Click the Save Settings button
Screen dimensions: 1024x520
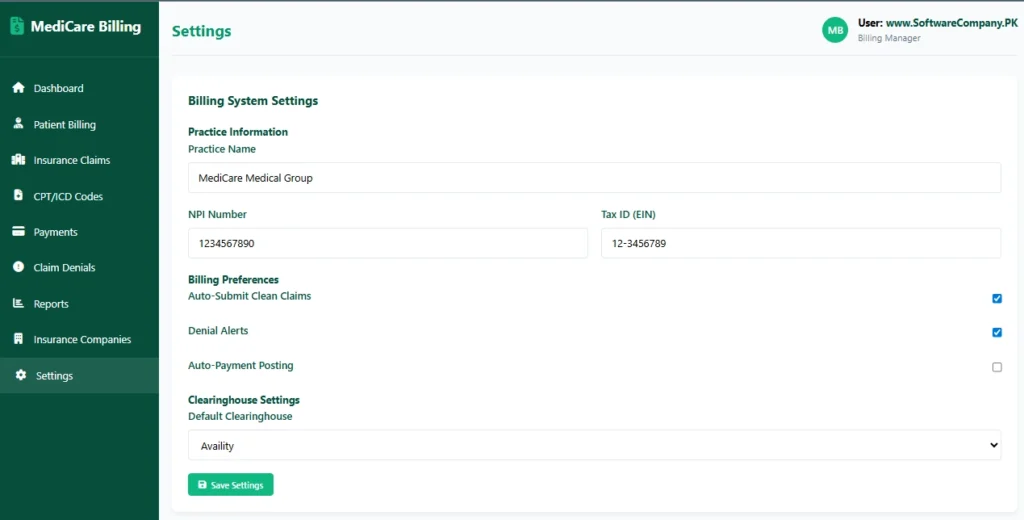[x=230, y=485]
